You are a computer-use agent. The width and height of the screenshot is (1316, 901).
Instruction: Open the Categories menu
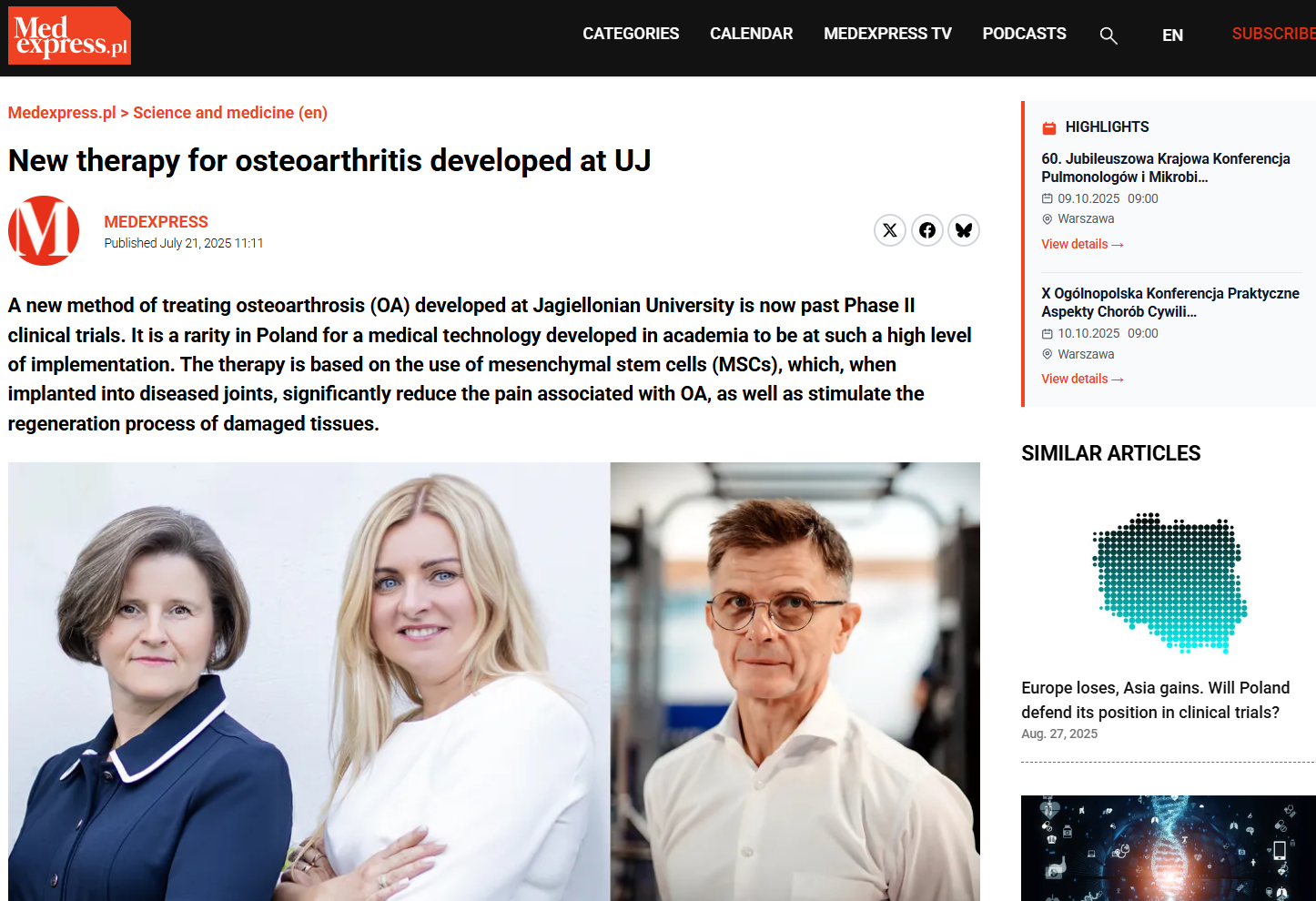click(631, 34)
